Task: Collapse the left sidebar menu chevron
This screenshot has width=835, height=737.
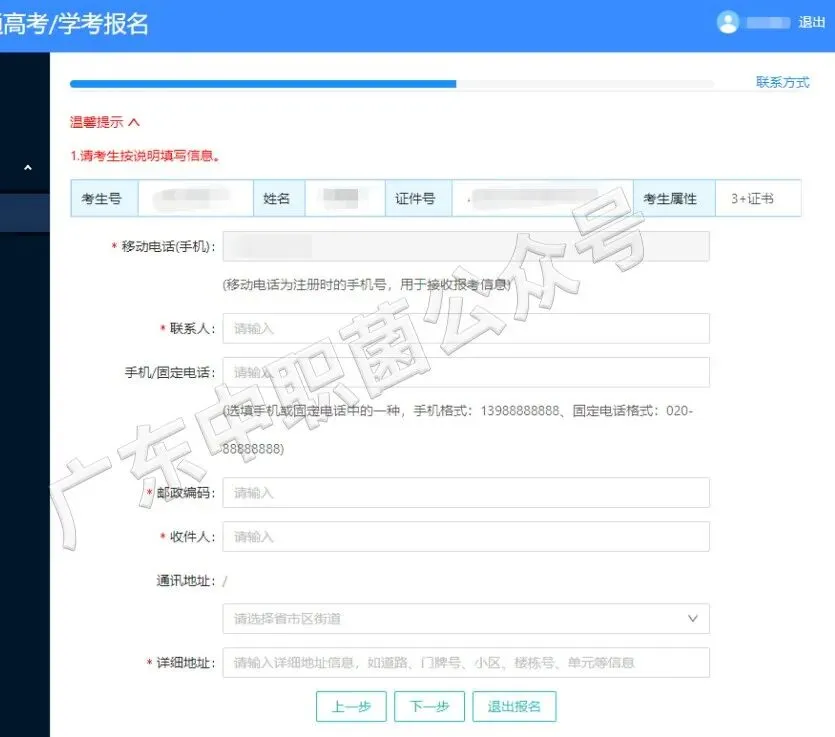Action: pos(28,168)
